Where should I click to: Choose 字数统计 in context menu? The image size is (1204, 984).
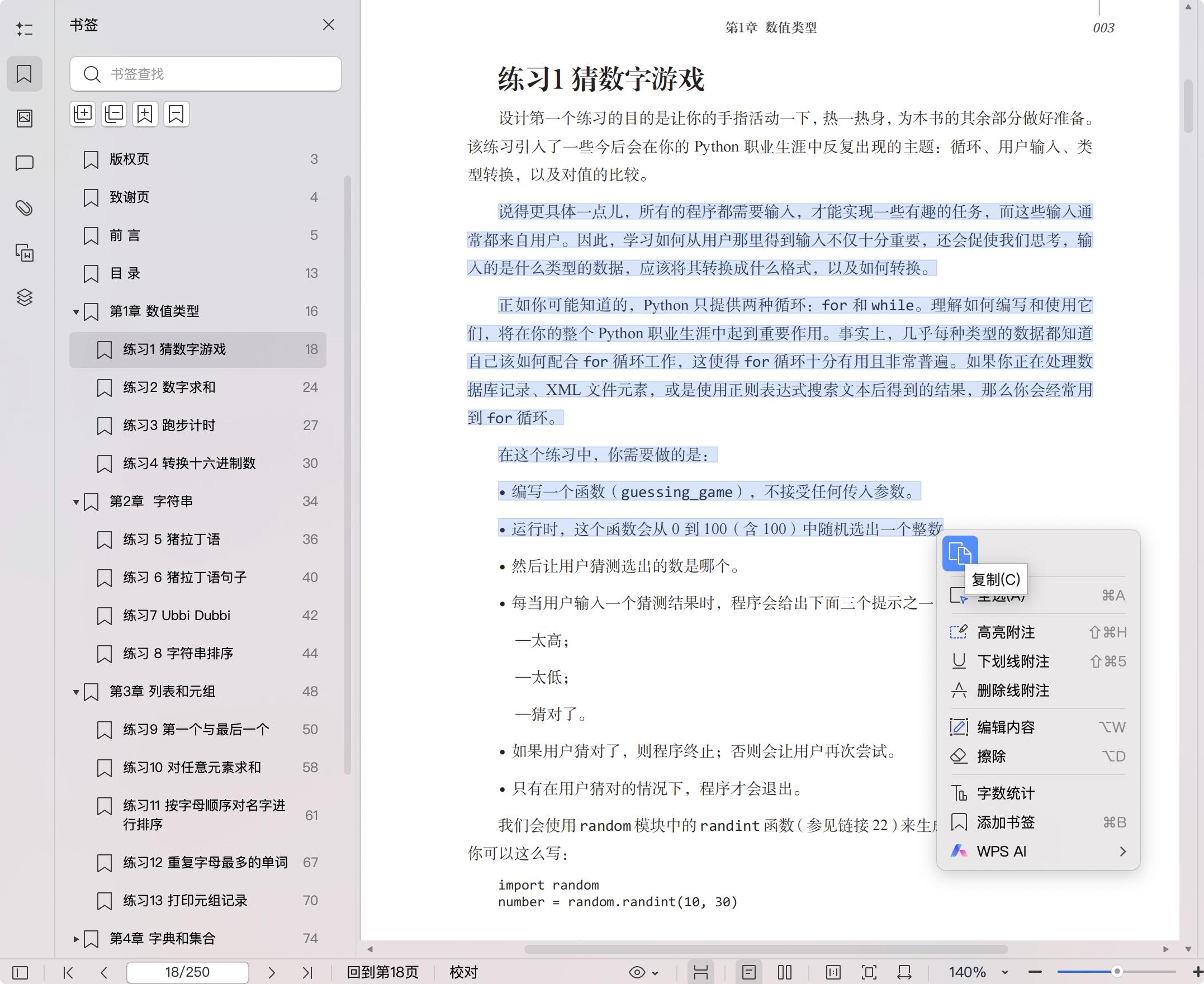1038,793
